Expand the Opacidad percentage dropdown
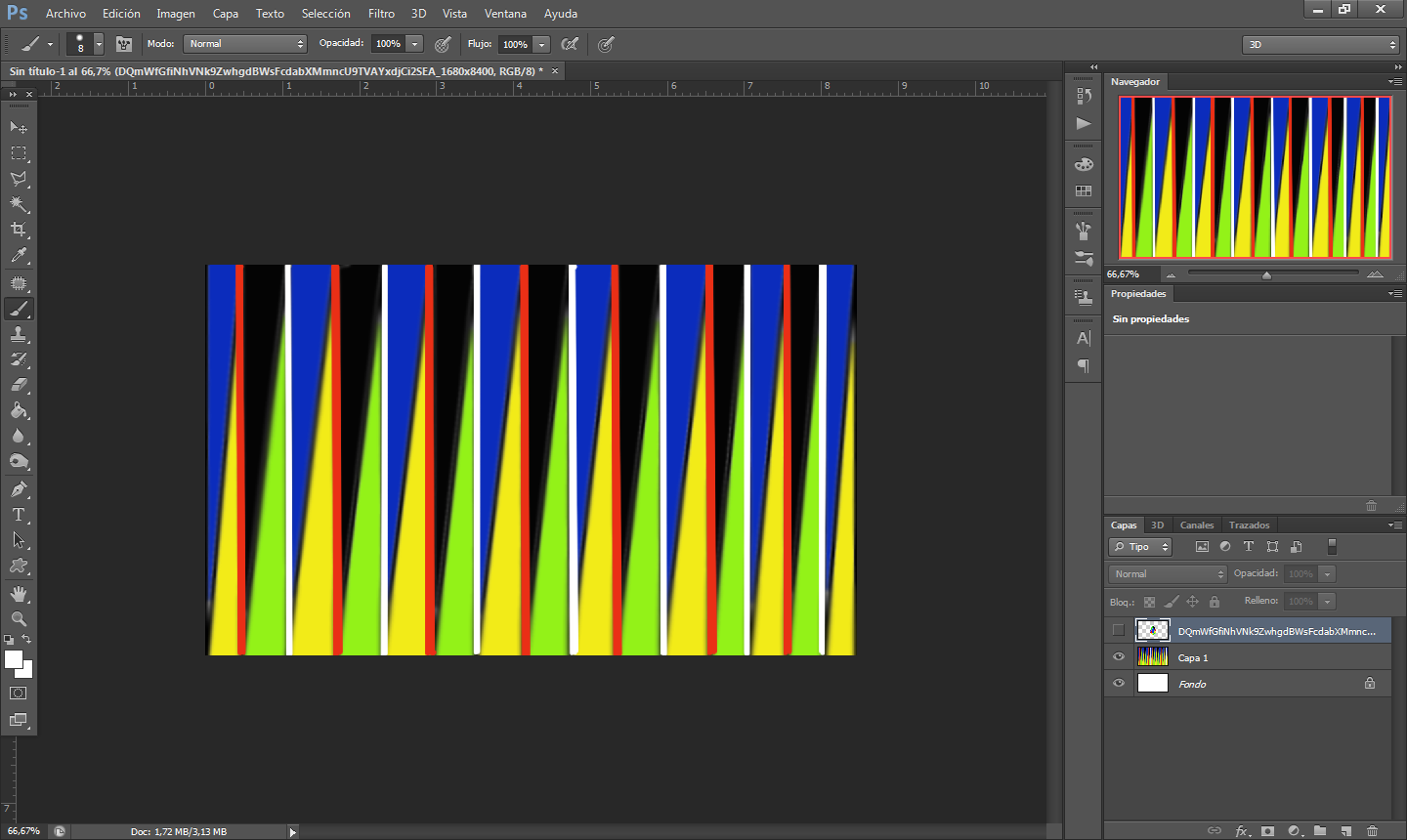Image resolution: width=1407 pixels, height=840 pixels. [x=415, y=44]
